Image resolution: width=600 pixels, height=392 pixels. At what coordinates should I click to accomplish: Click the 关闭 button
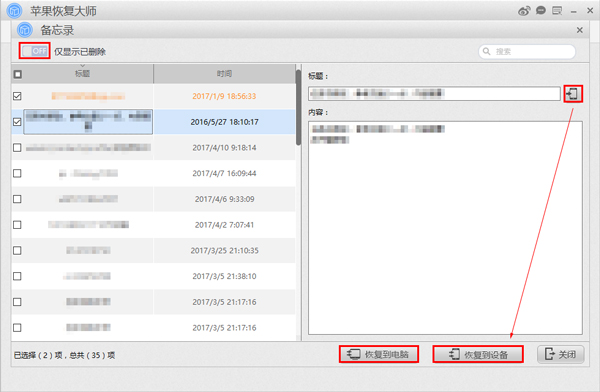click(x=561, y=354)
